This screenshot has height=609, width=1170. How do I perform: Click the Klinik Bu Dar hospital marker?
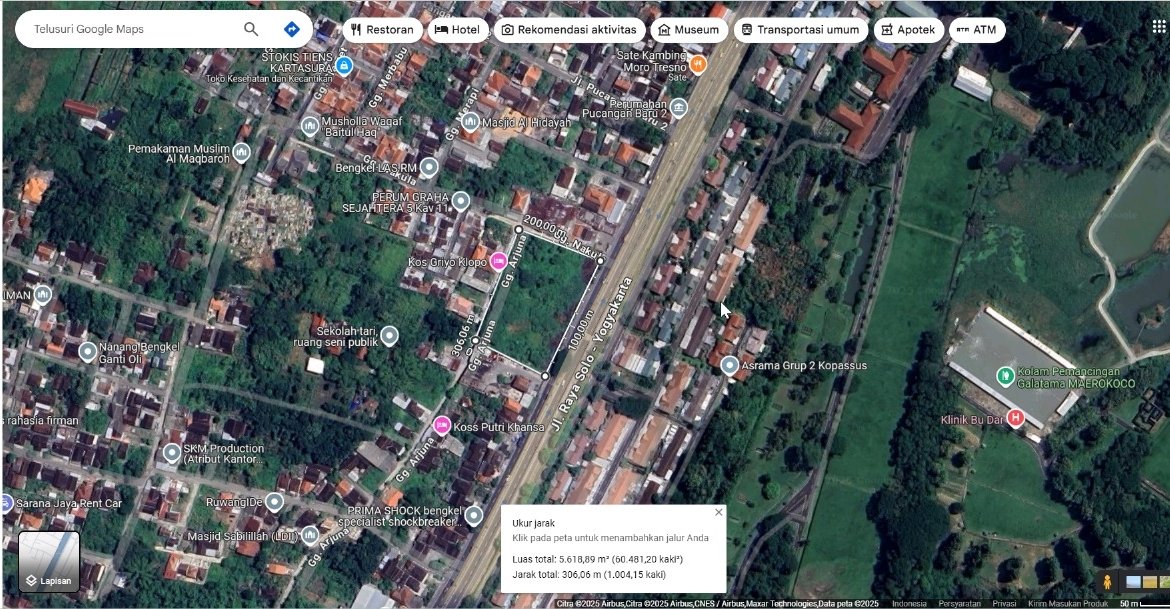coord(1016,418)
